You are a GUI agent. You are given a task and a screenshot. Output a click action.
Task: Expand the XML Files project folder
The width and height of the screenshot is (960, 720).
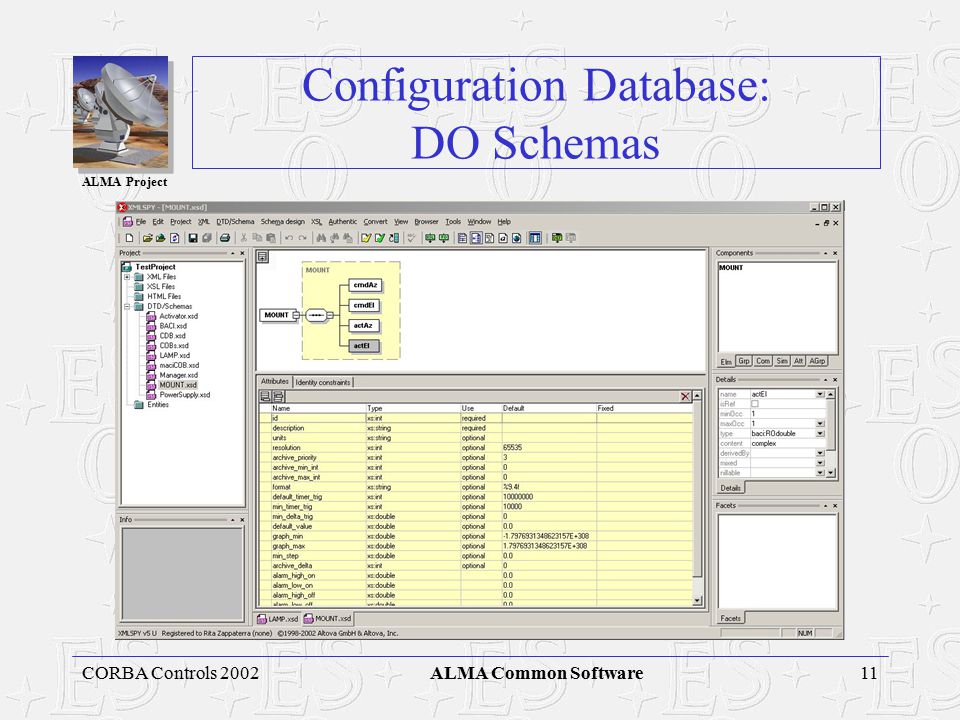click(x=127, y=277)
